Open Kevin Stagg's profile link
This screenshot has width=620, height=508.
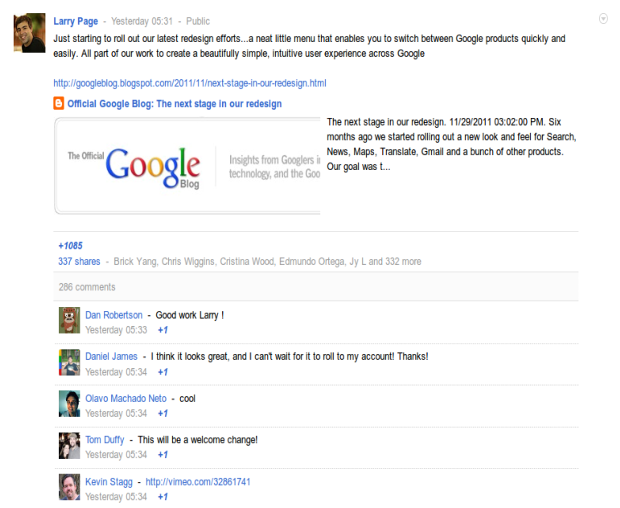[x=109, y=482]
